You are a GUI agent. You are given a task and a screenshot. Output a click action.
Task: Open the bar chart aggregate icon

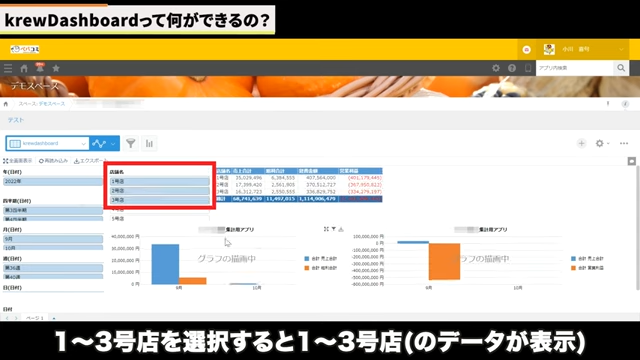click(149, 143)
